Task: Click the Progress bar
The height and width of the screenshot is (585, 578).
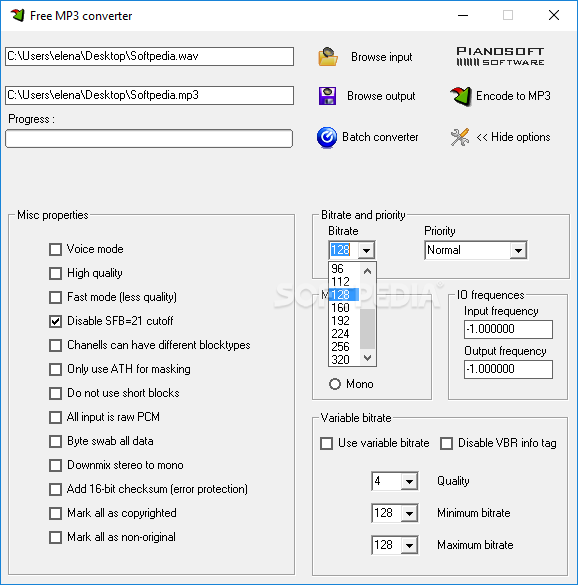Action: (149, 139)
